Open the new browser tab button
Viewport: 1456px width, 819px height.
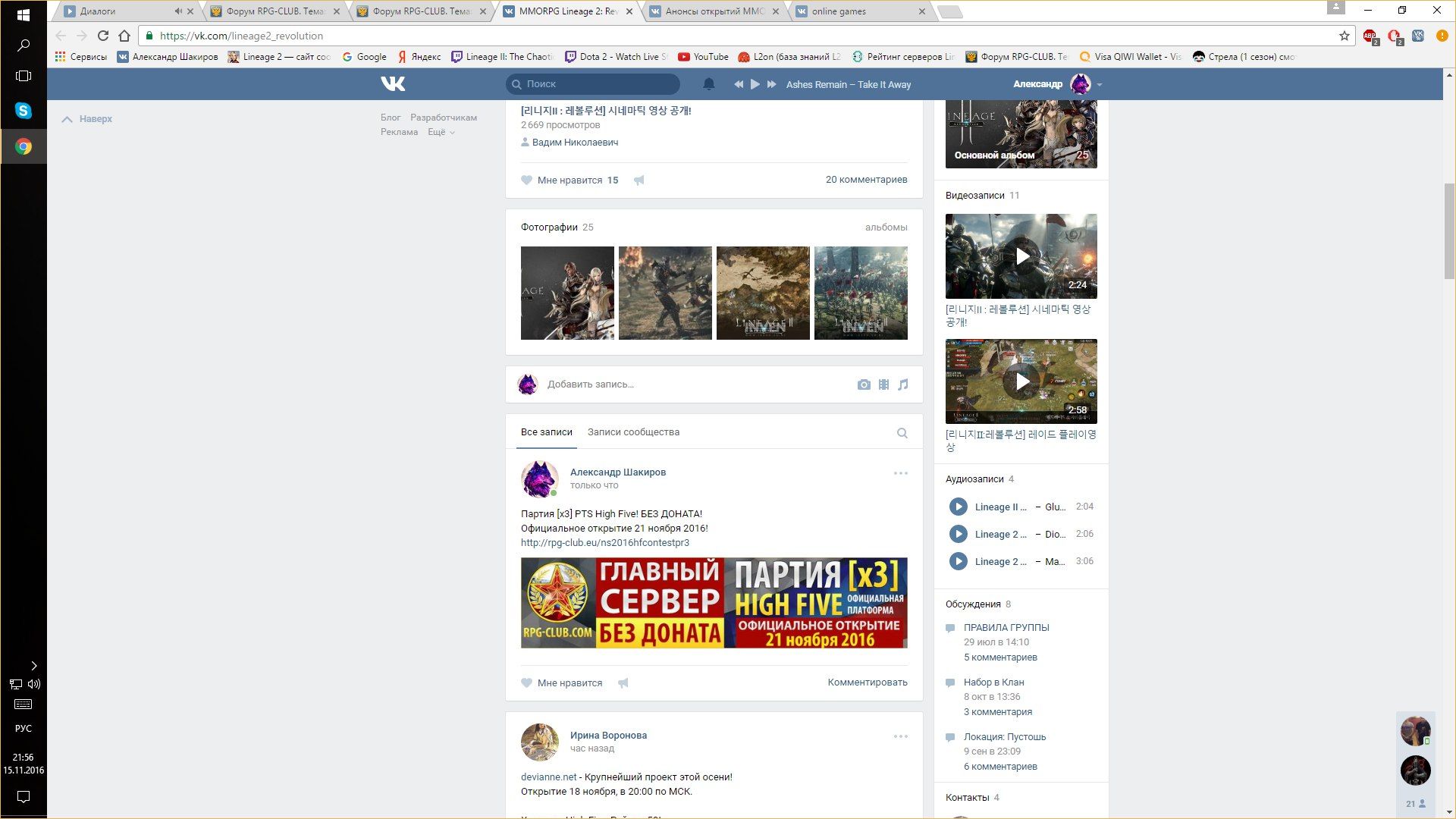coord(949,11)
